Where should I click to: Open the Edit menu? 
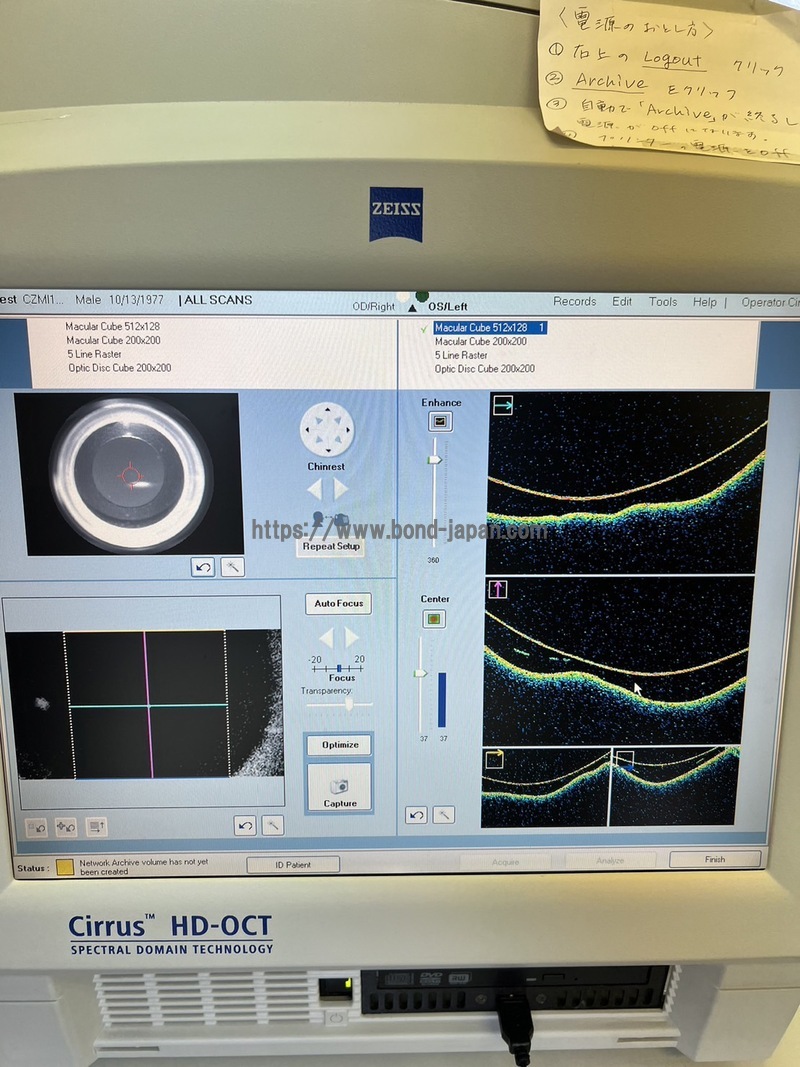coord(622,301)
